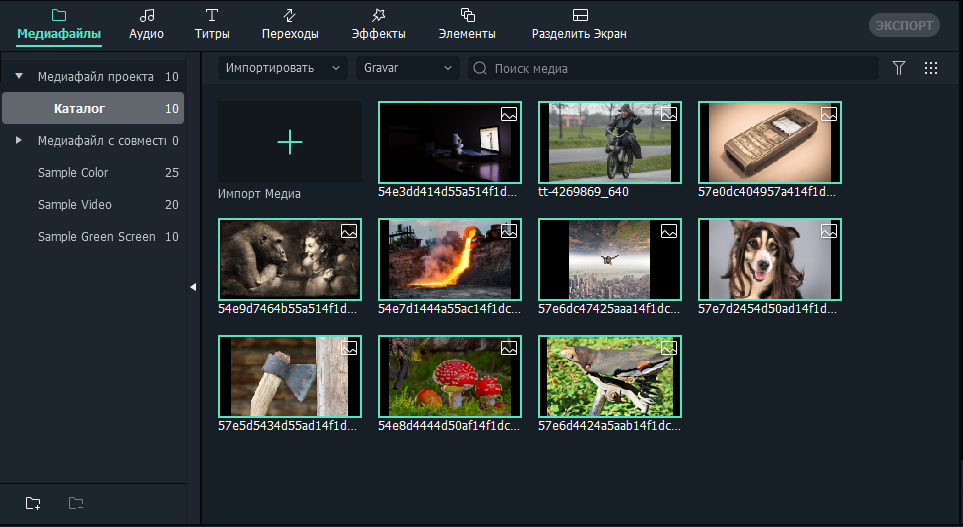Expand the Медиафайл с совместным arrow
The width and height of the screenshot is (963, 527).
18,140
